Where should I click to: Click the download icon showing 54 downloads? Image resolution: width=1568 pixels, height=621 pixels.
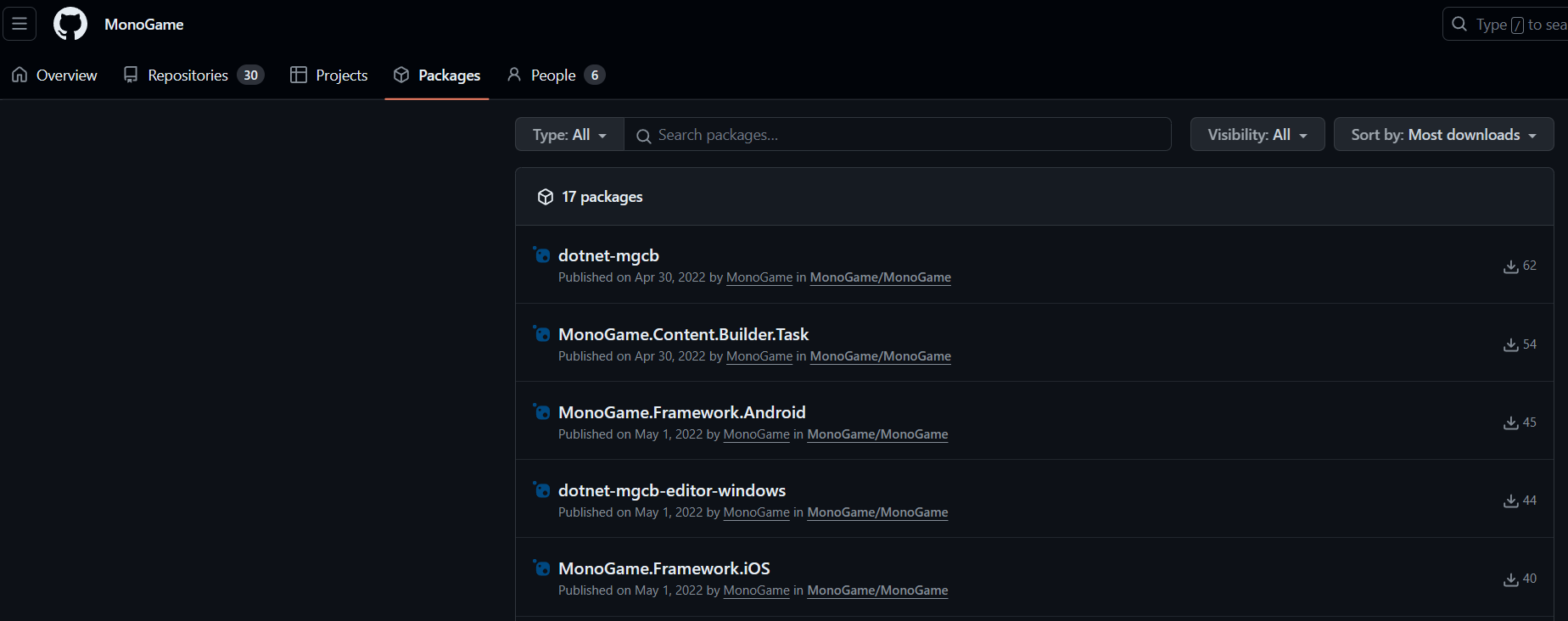[x=1510, y=345]
